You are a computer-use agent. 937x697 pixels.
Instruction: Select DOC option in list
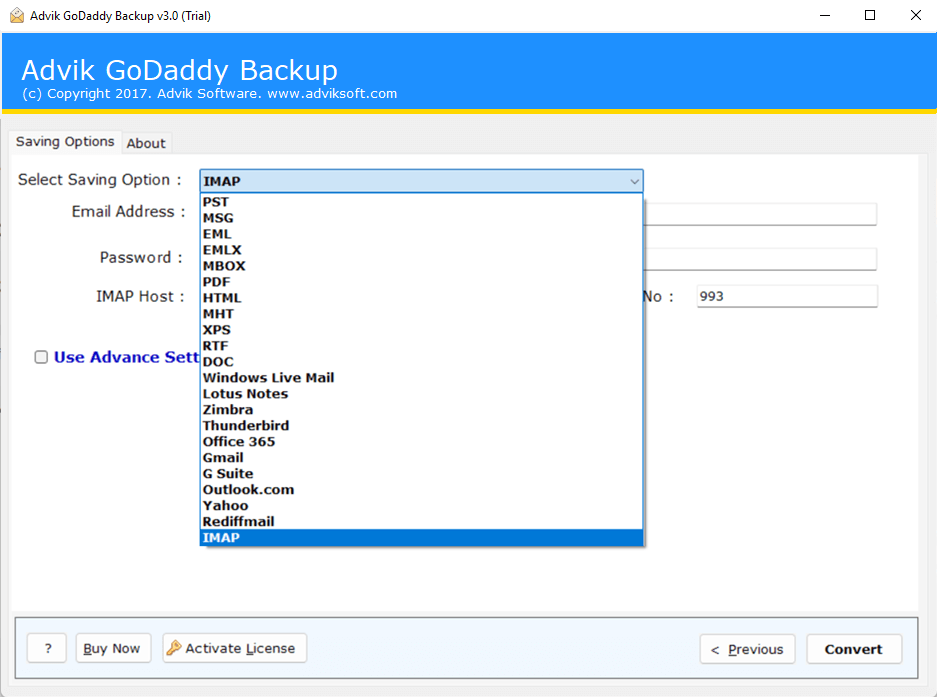click(421, 362)
